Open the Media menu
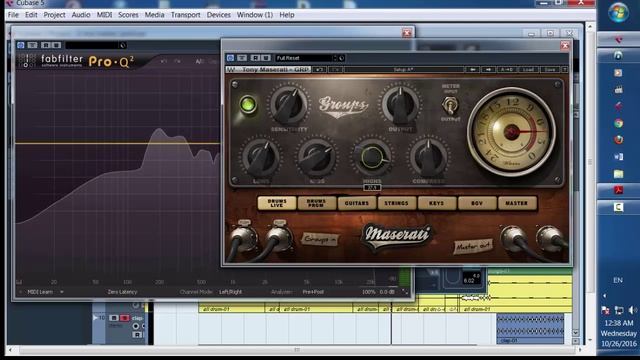Image resolution: width=640 pixels, height=360 pixels. [154, 15]
